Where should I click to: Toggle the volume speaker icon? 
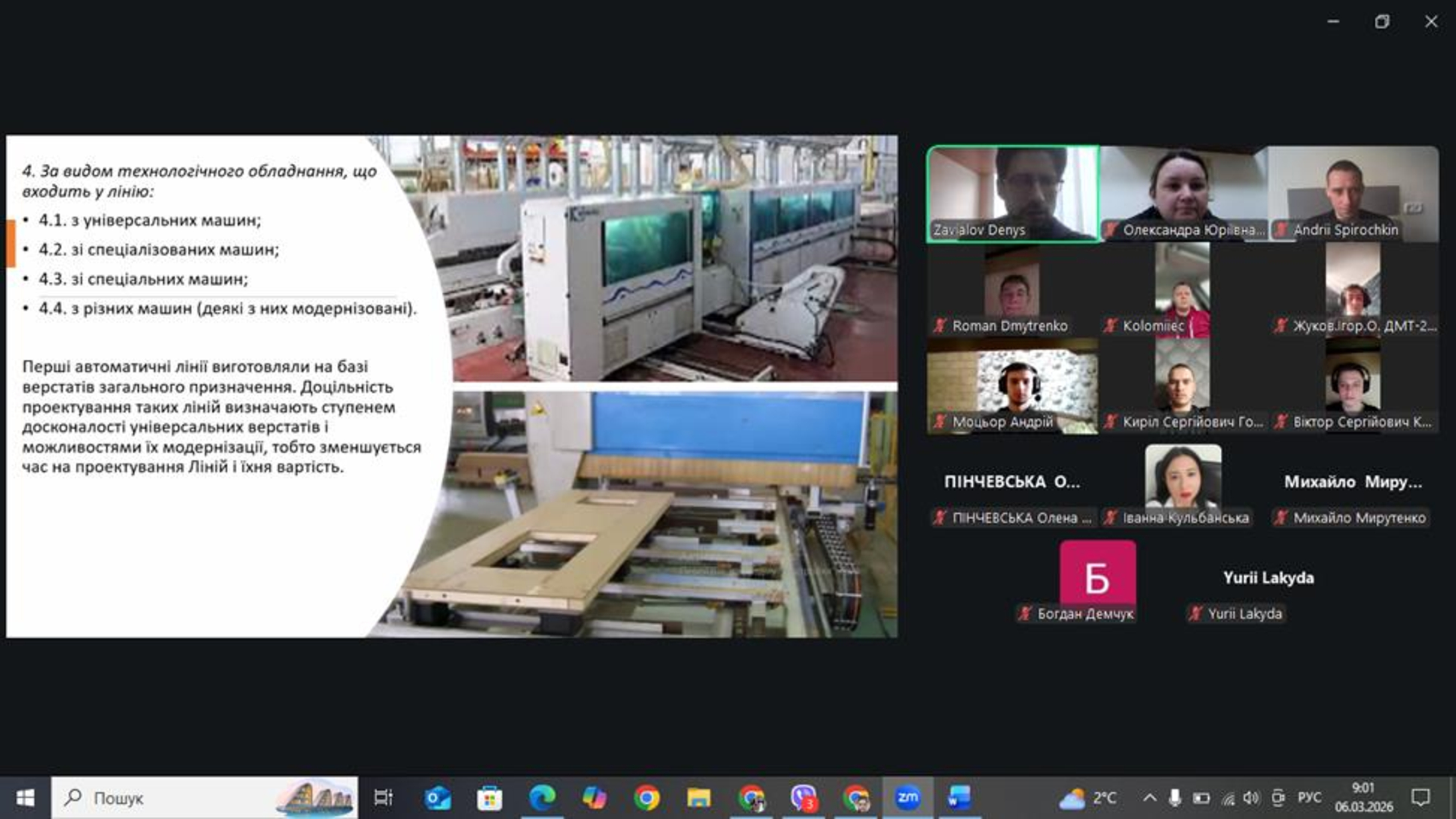click(1251, 798)
